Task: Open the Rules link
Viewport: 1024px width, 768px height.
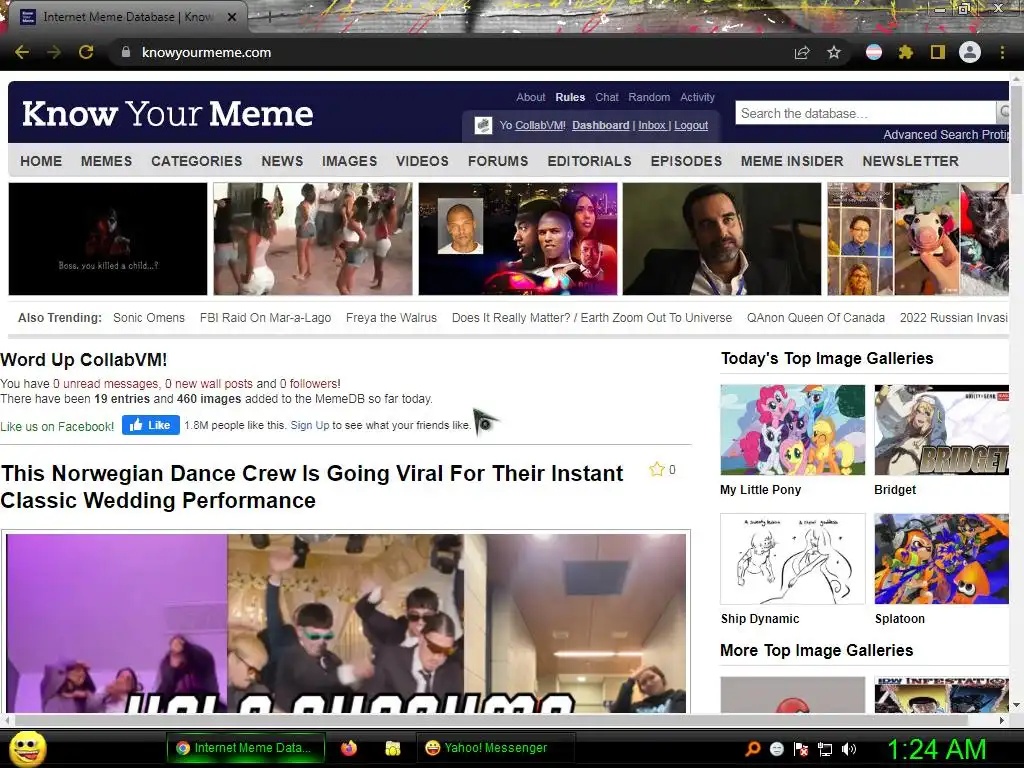Action: (x=570, y=97)
